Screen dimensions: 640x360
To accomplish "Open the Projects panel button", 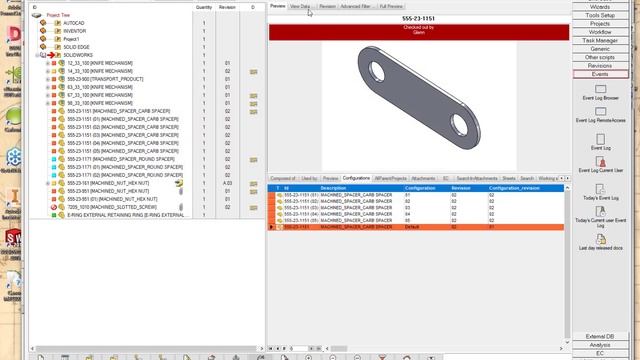I will tap(600, 24).
